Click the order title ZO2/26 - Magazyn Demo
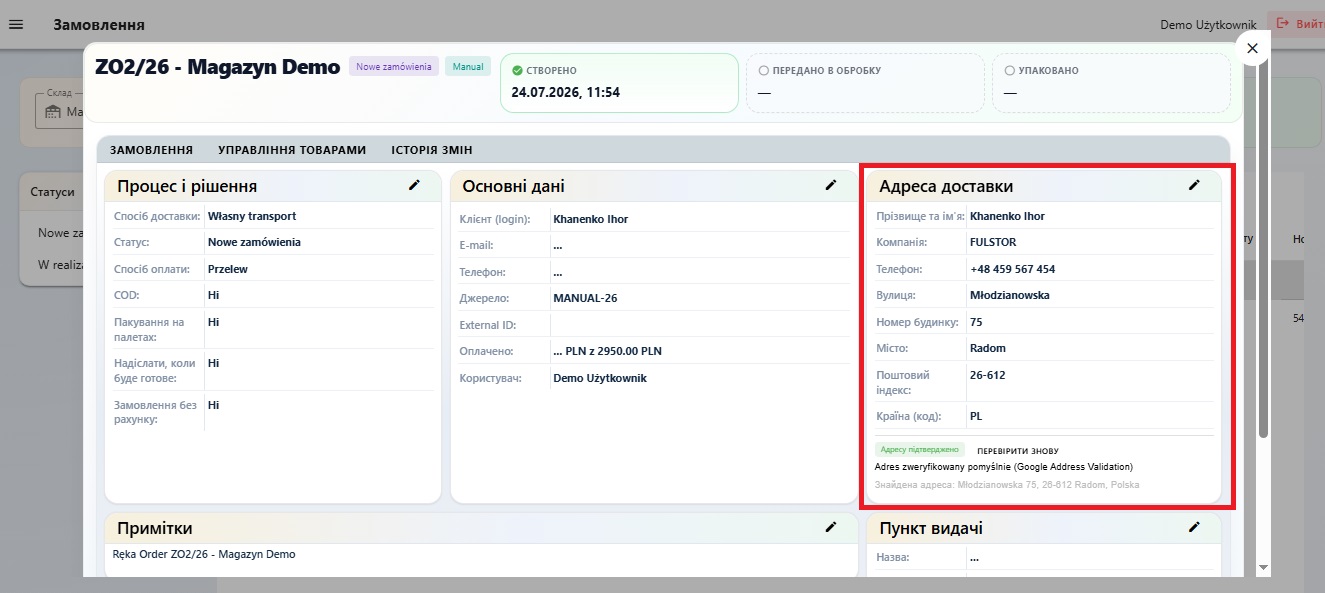 217,68
